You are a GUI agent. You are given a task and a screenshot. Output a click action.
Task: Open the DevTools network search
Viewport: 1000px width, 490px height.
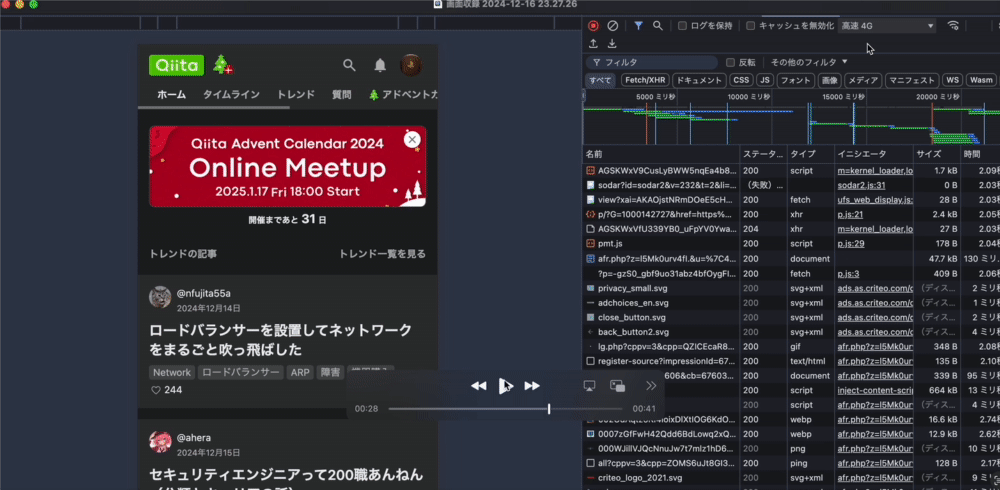658,26
